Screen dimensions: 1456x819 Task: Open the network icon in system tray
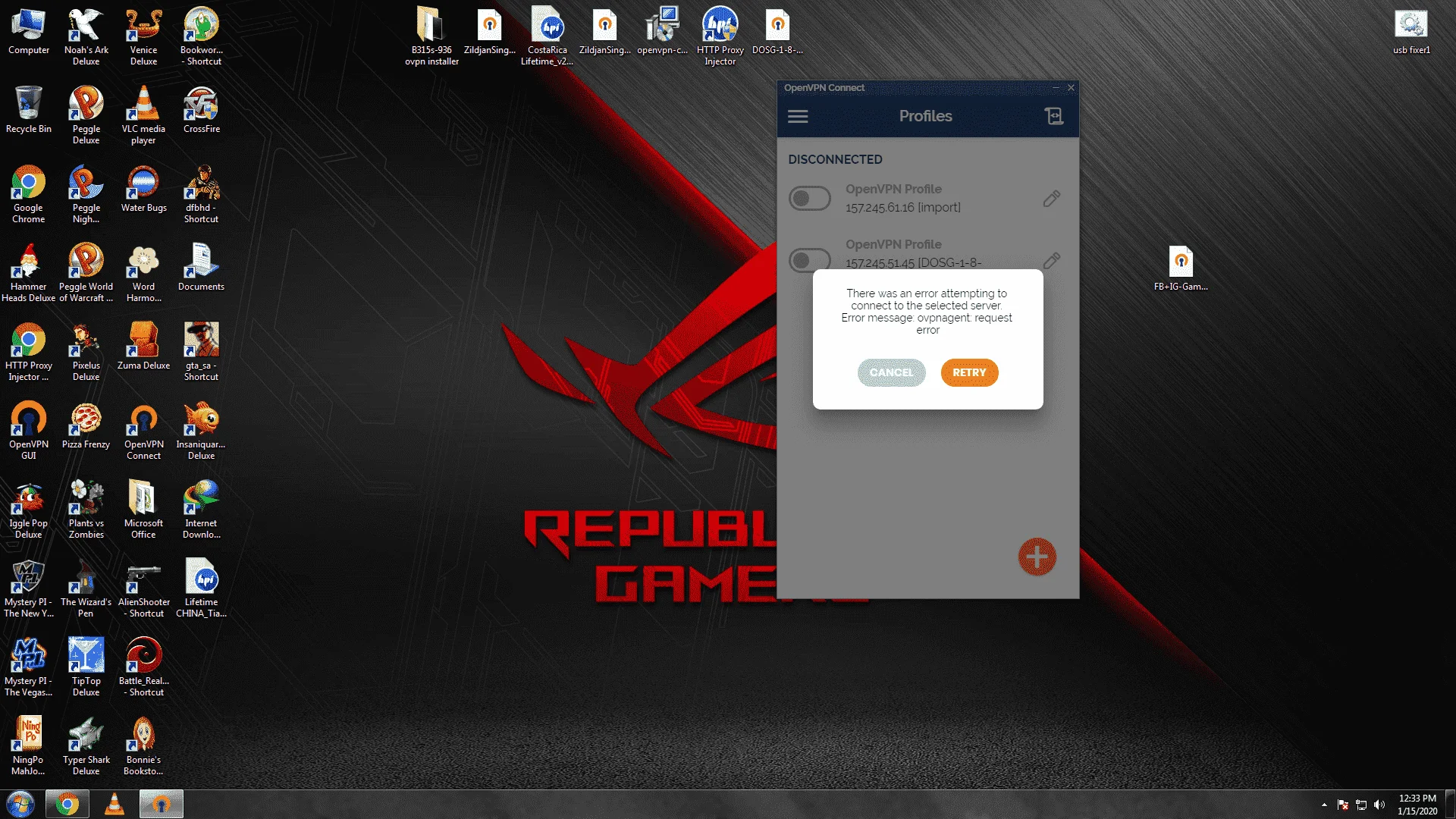(1361, 805)
